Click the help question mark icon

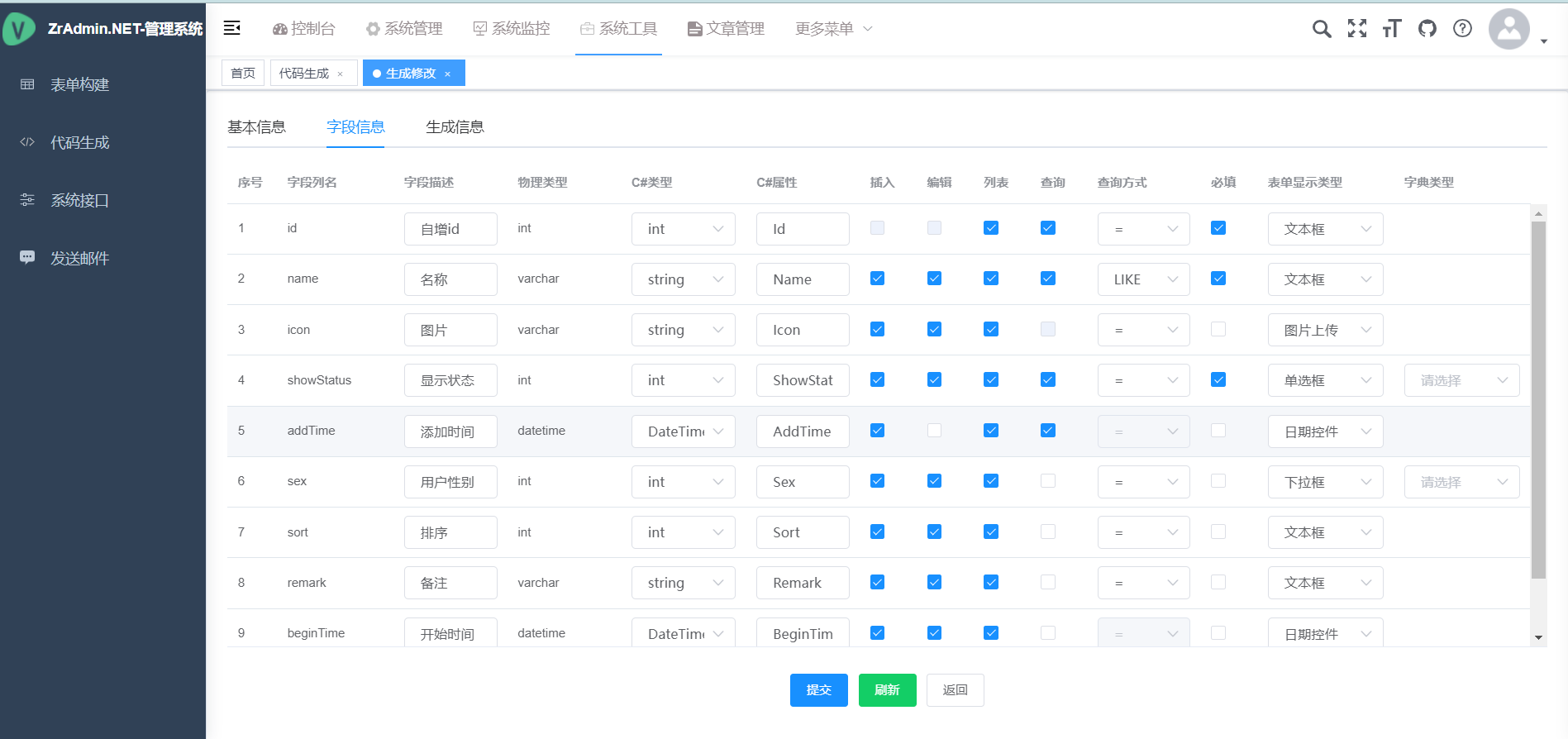pyautogui.click(x=1462, y=29)
